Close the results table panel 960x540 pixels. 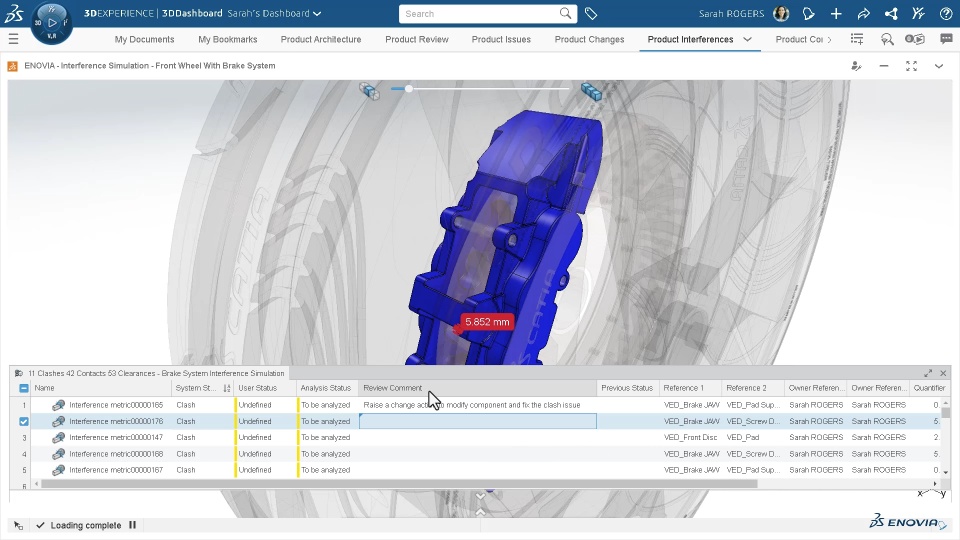(x=943, y=373)
